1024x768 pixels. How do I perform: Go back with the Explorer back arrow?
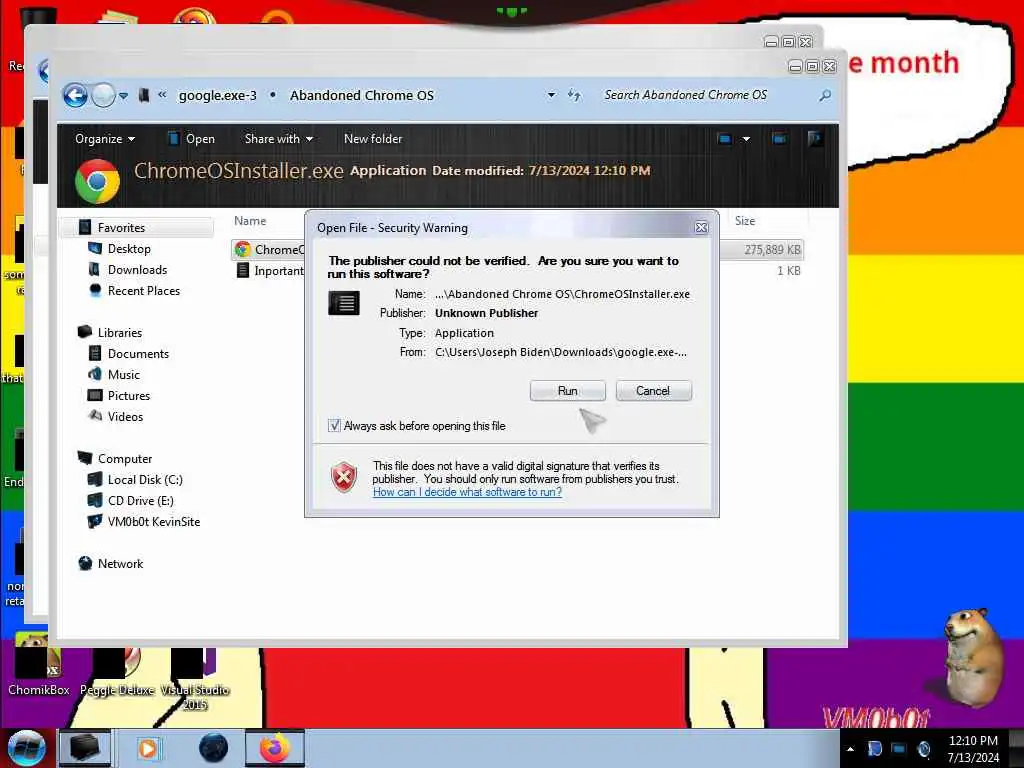[75, 95]
